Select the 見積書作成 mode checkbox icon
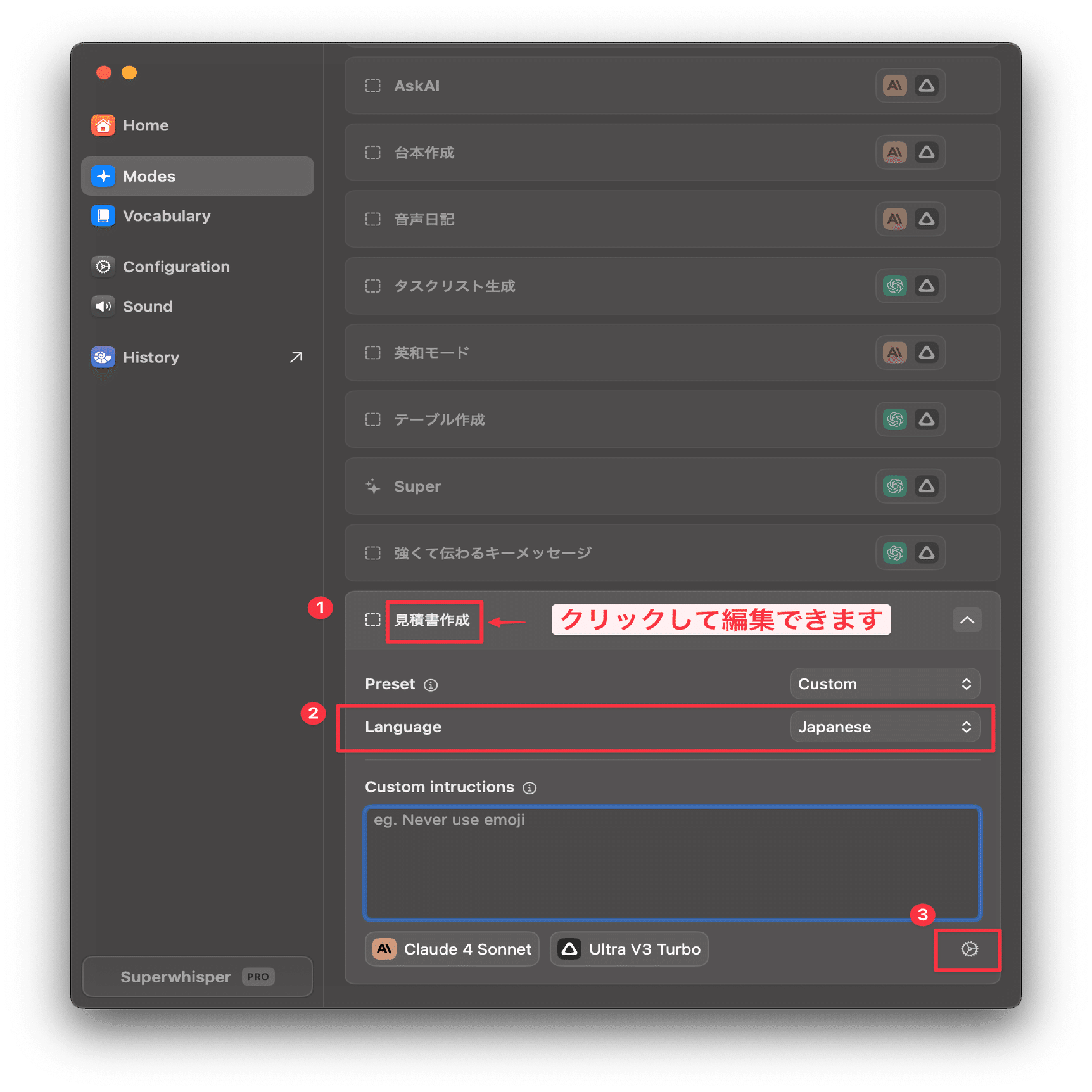This screenshot has height=1092, width=1092. pos(373,619)
